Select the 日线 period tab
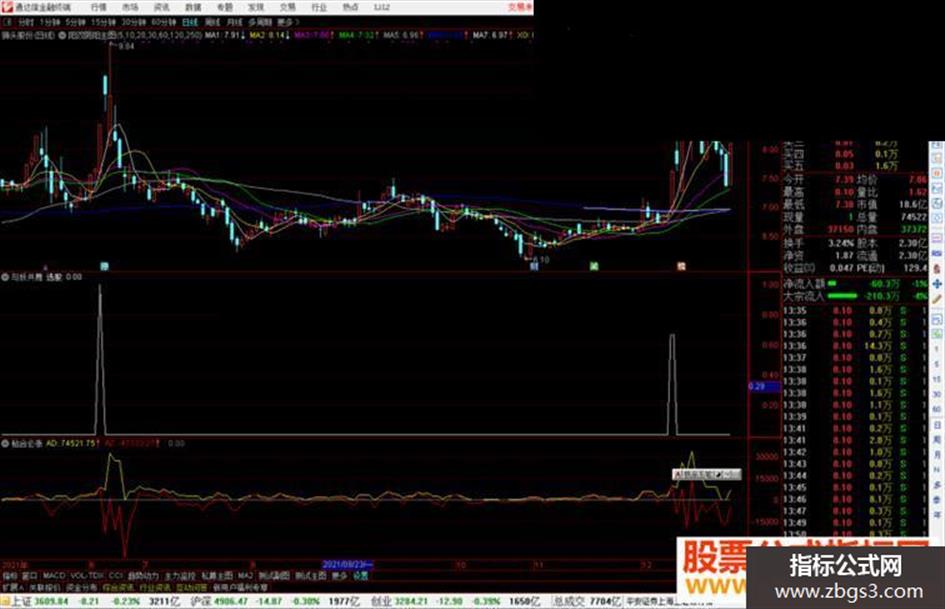This screenshot has width=945, height=609. point(190,22)
